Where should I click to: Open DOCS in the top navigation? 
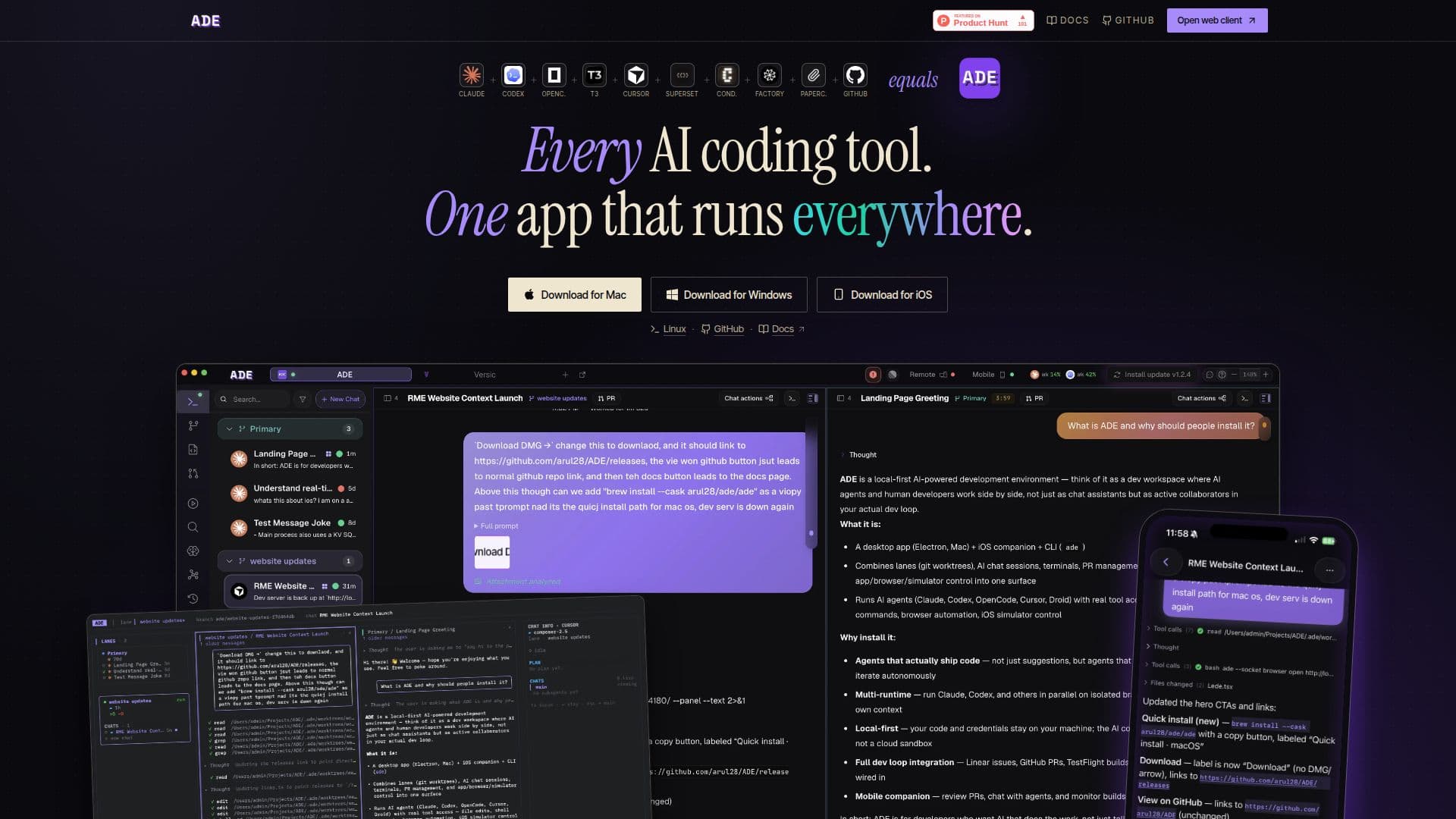pyautogui.click(x=1068, y=20)
